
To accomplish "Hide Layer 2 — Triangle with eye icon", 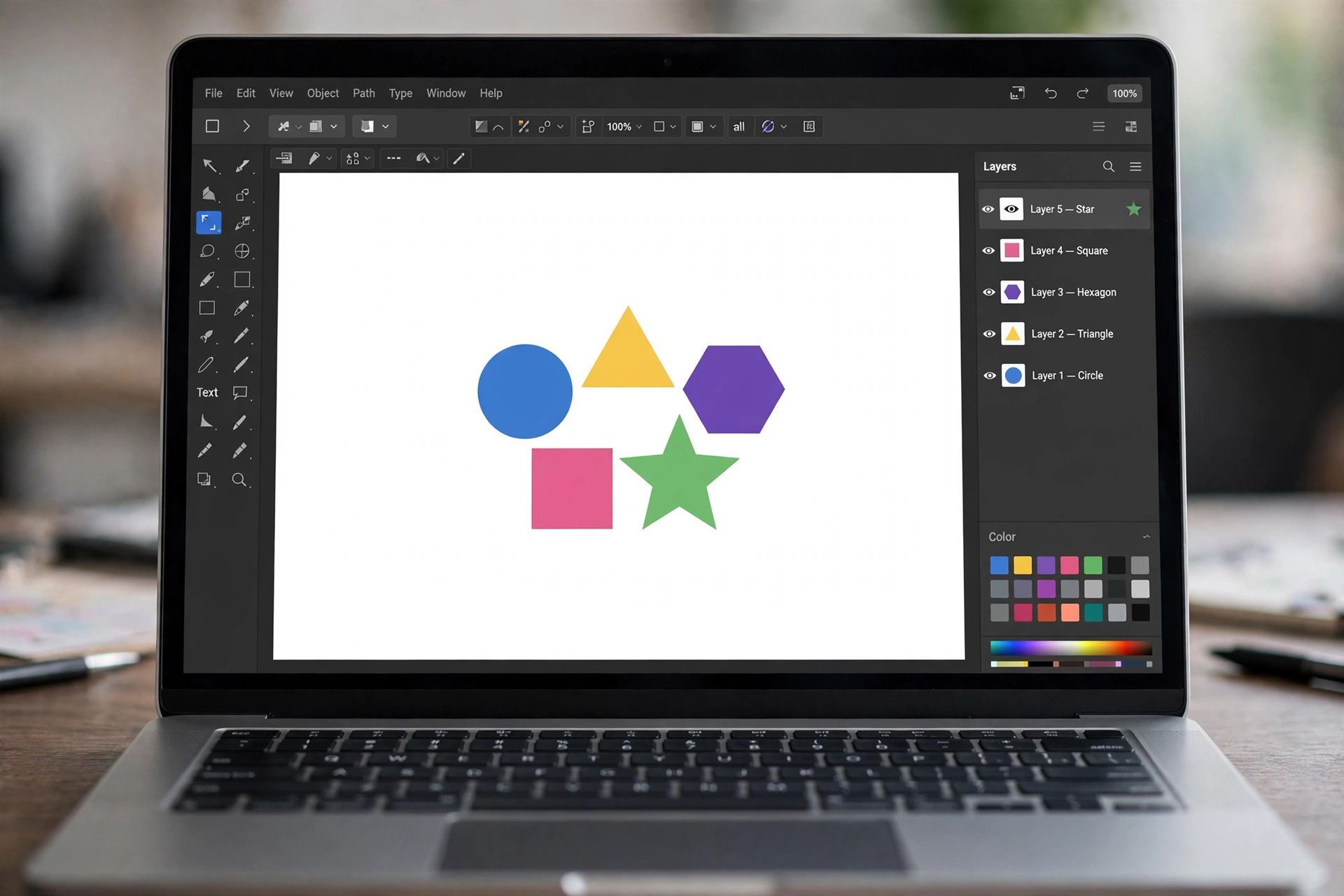I will (989, 334).
